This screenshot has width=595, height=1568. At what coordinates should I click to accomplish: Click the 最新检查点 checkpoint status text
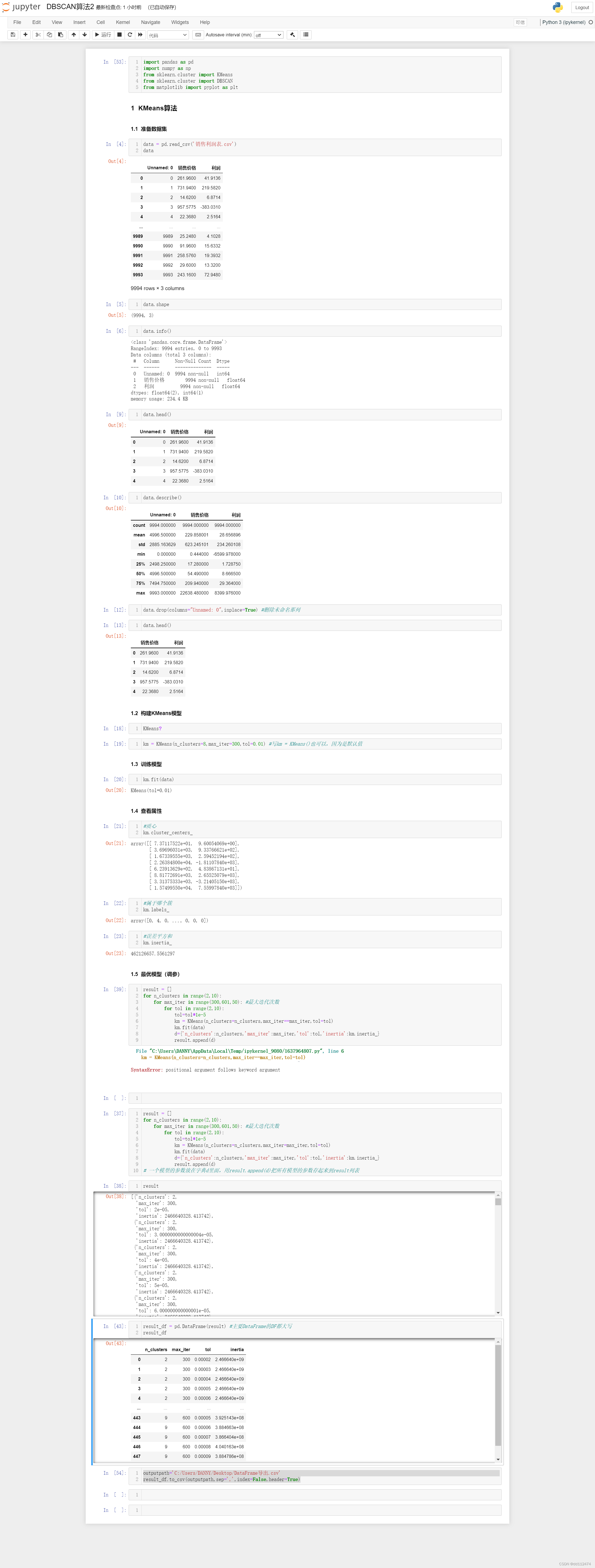[x=119, y=7]
